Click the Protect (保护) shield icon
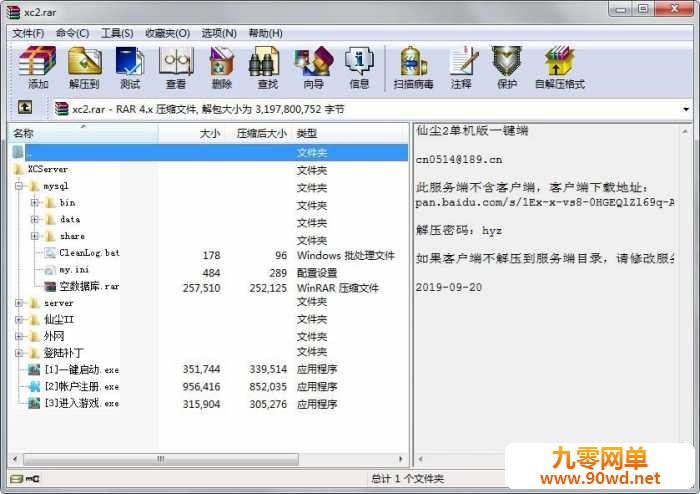Viewport: 700px width, 494px height. (x=507, y=62)
